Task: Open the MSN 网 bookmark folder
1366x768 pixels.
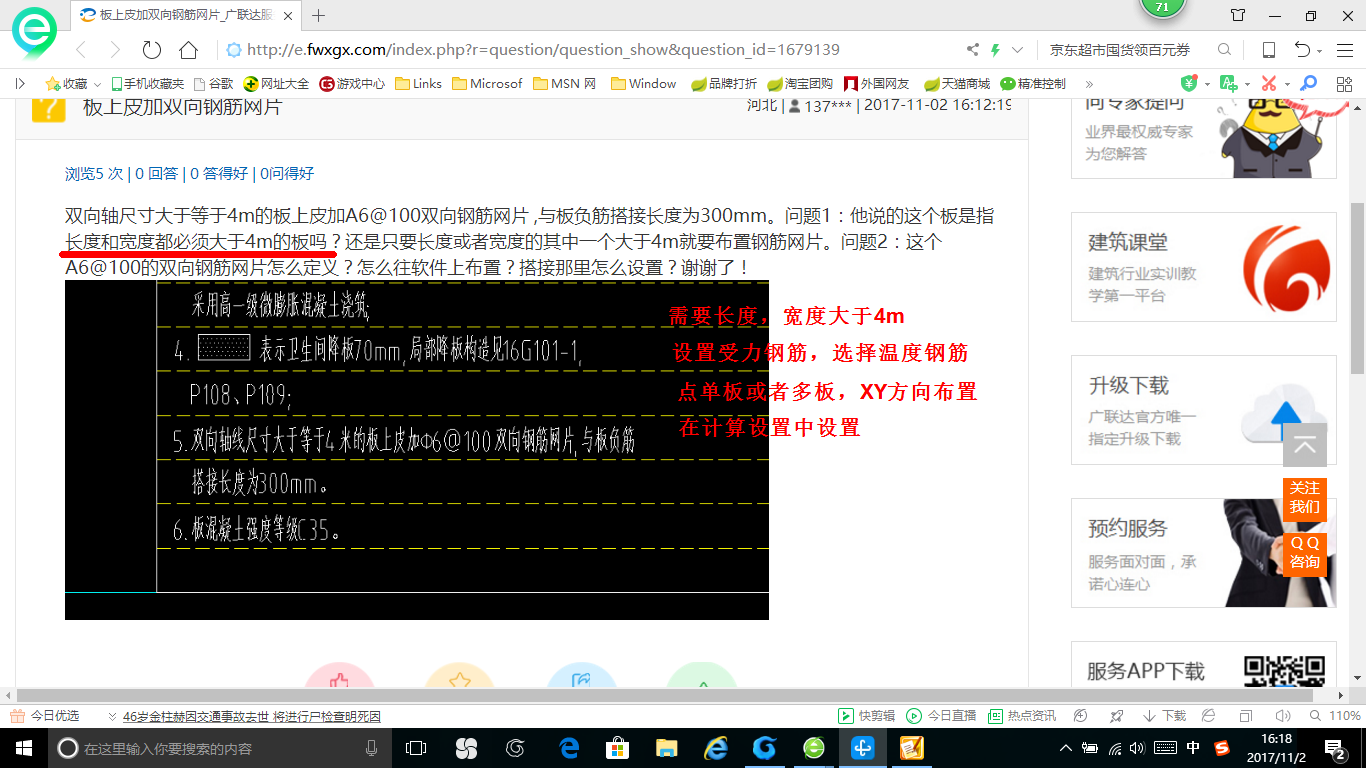Action: coord(565,84)
